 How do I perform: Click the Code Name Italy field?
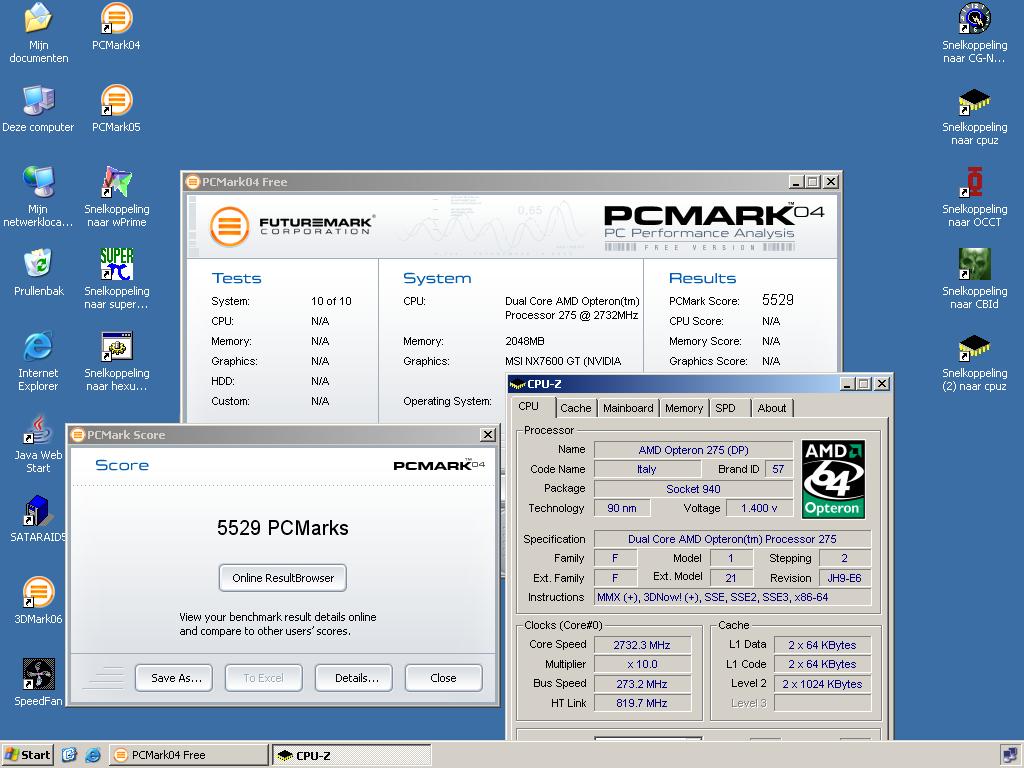[647, 469]
